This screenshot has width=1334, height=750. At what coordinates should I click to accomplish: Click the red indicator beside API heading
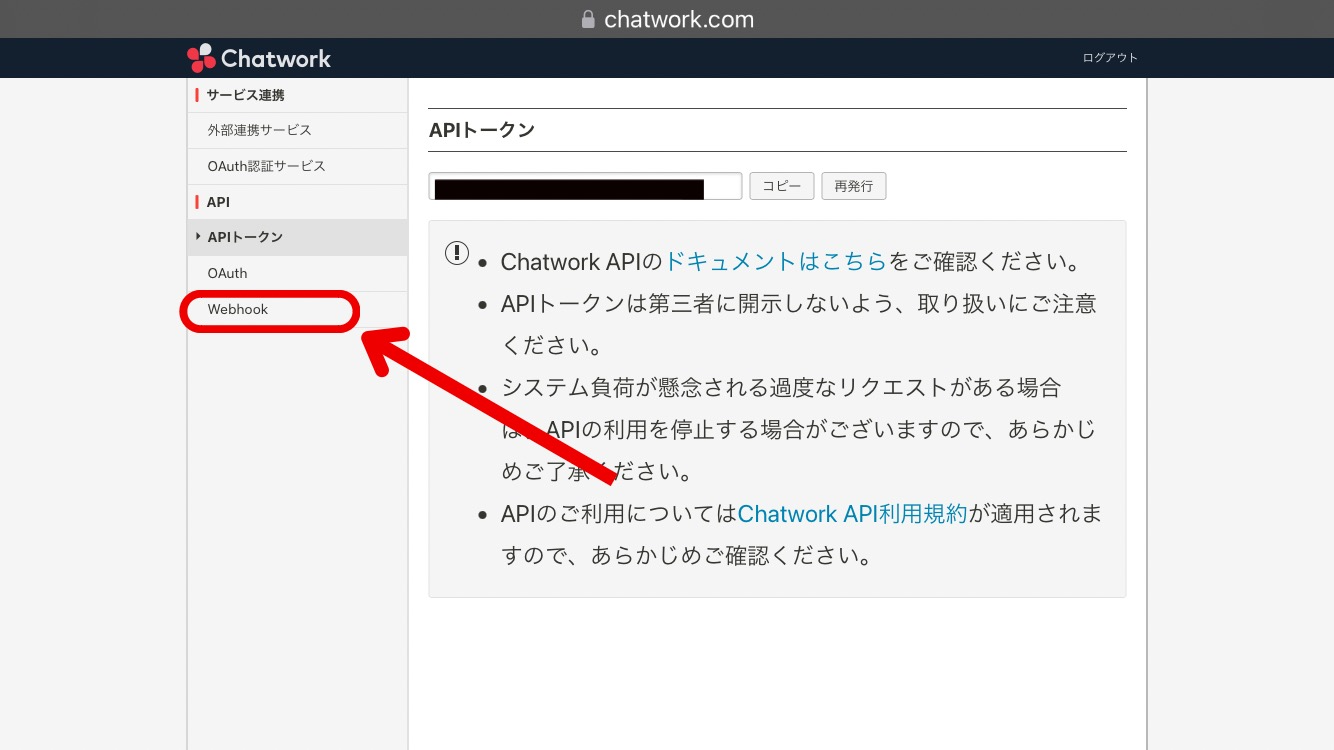pyautogui.click(x=196, y=201)
